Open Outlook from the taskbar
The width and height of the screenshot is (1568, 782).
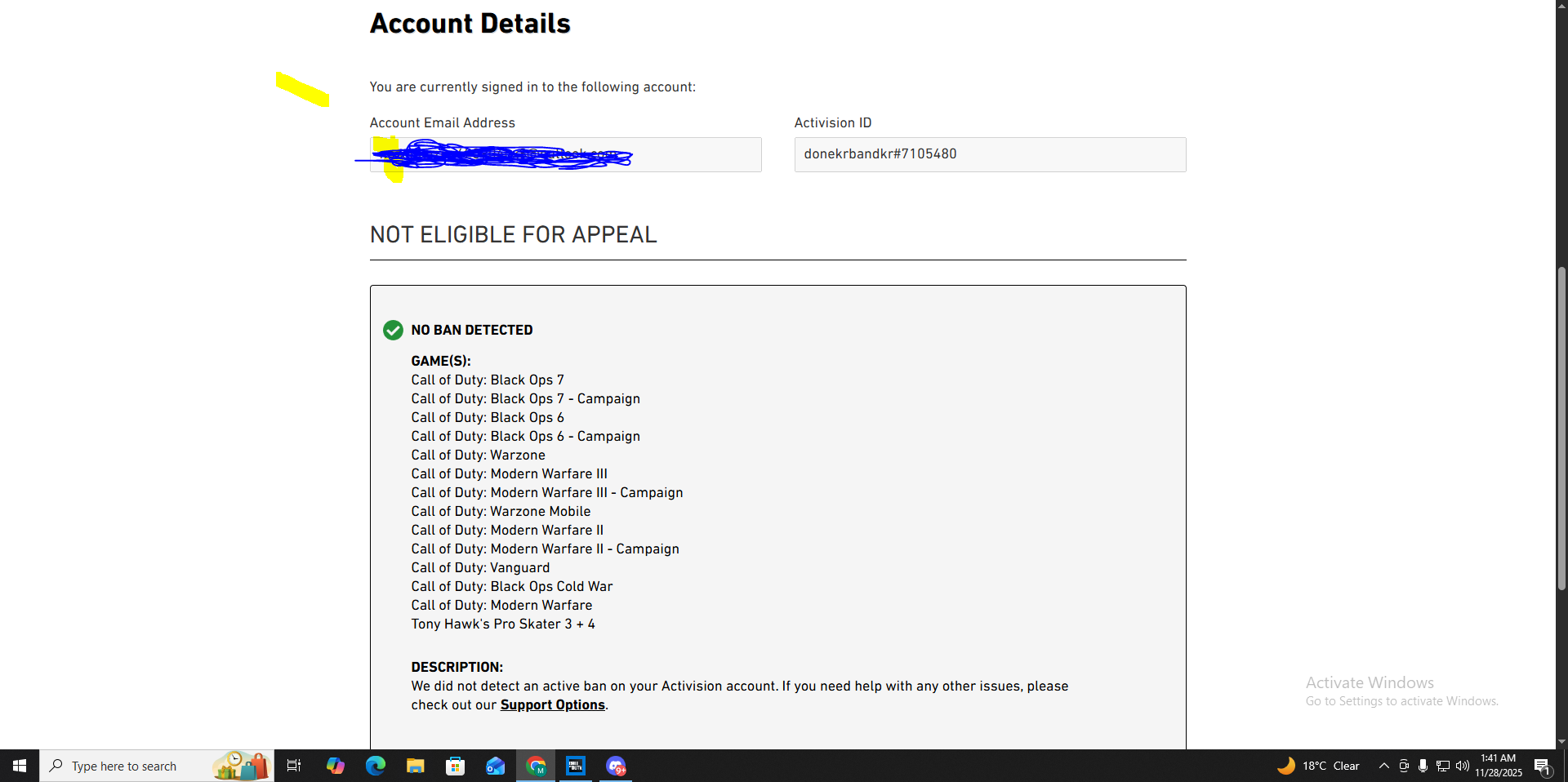click(x=495, y=766)
